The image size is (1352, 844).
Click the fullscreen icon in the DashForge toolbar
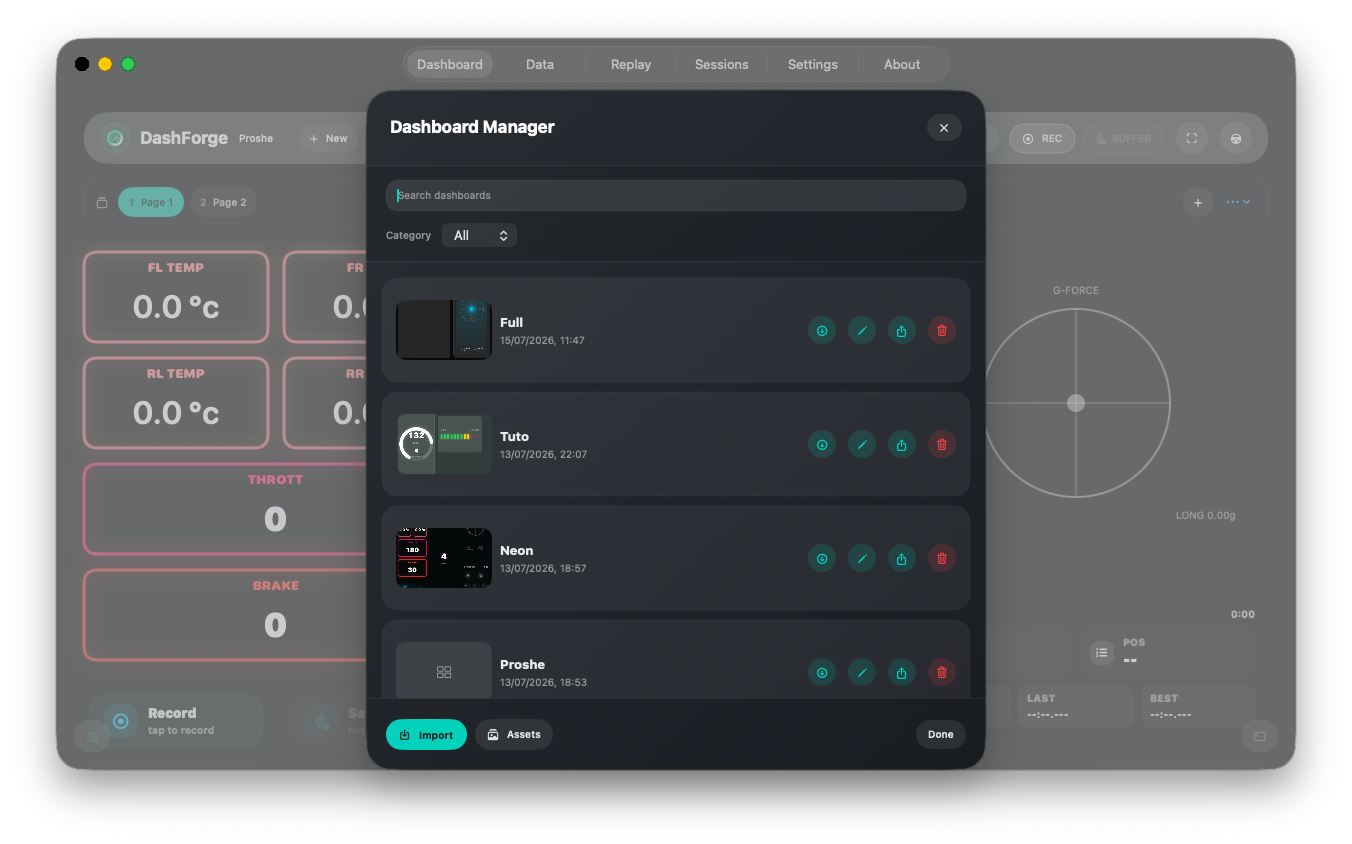(1192, 138)
